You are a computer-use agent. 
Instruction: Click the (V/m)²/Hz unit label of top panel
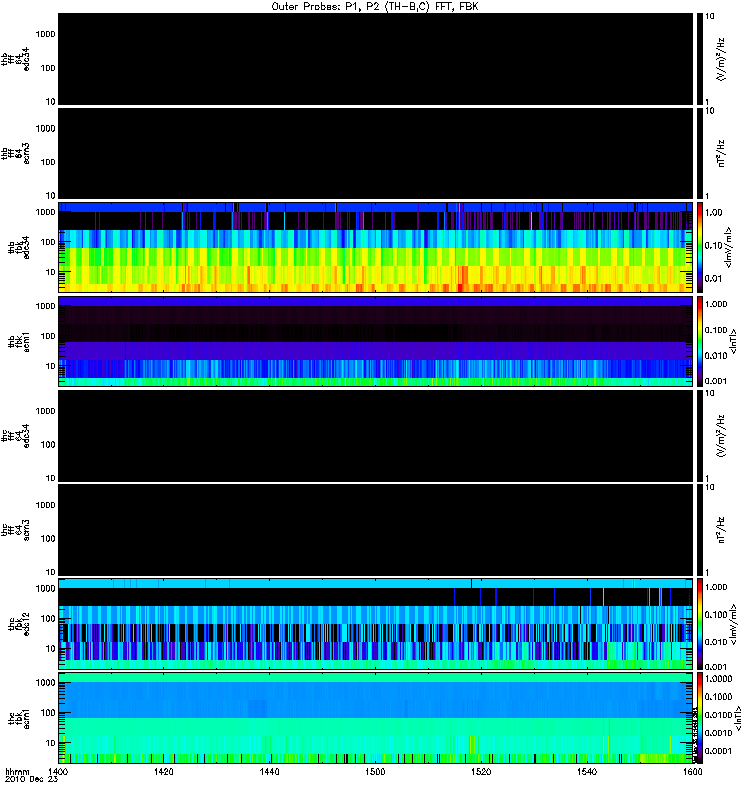pos(721,59)
